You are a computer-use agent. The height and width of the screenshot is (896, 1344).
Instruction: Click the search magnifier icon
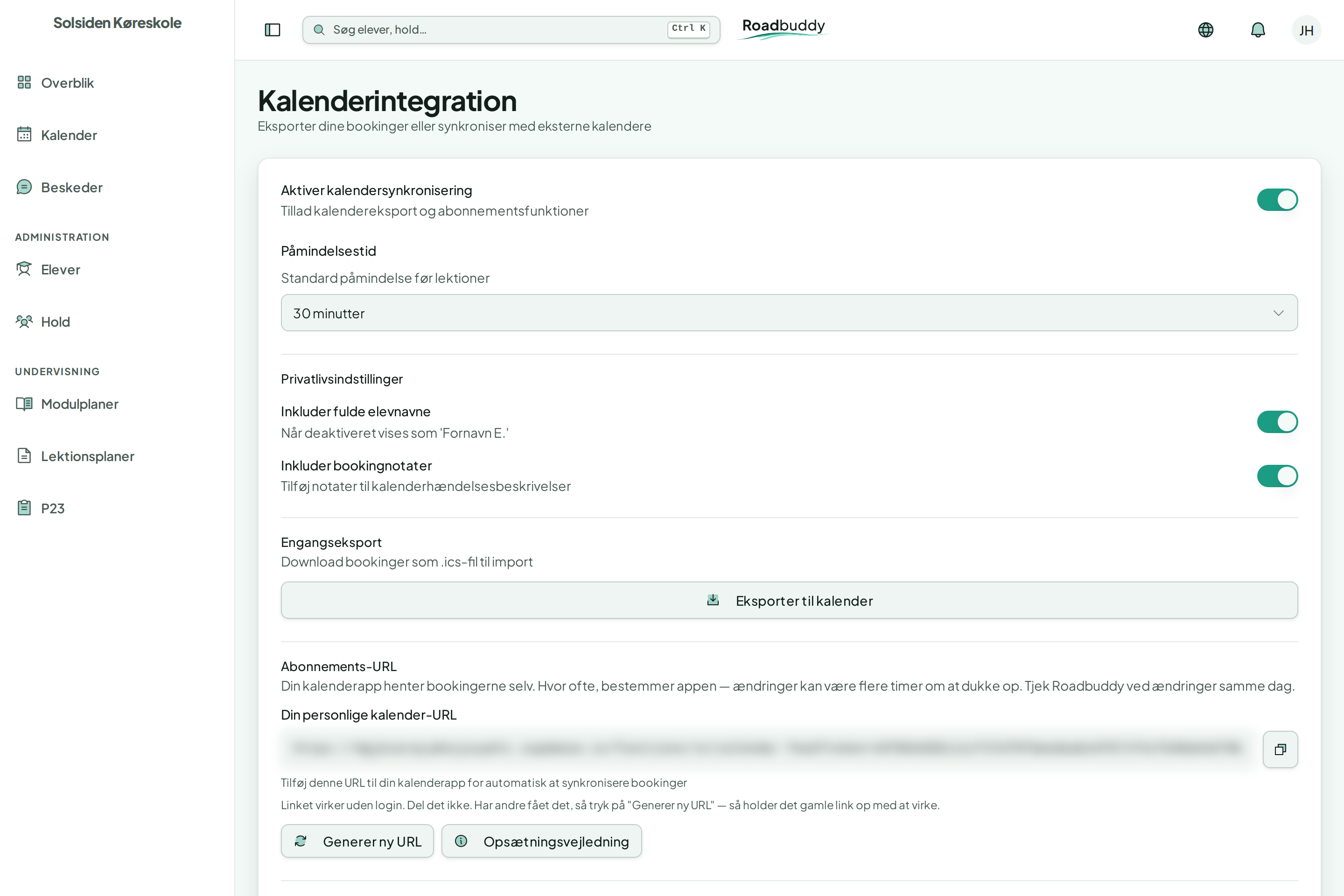(319, 30)
